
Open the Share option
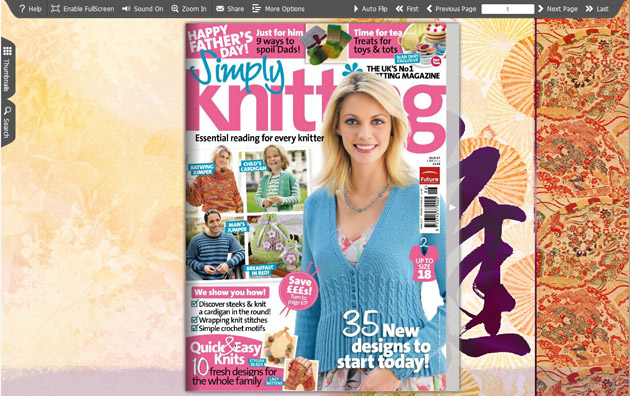coord(230,8)
